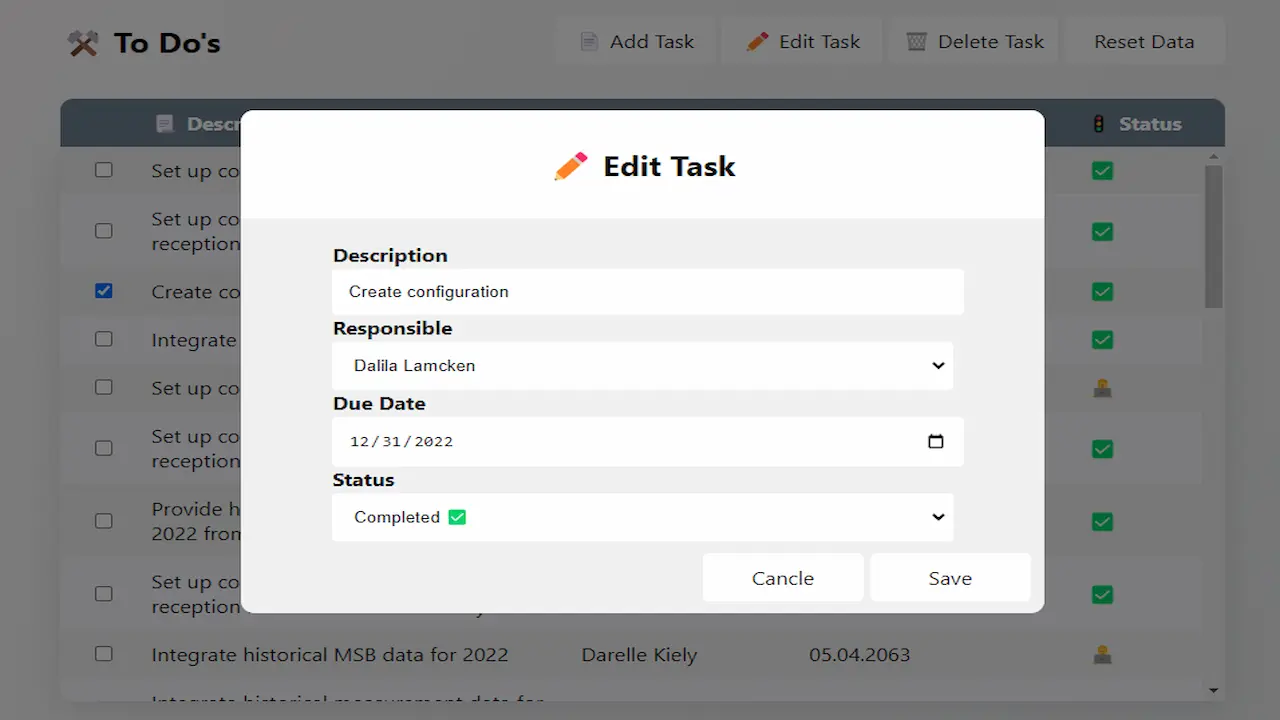Open the Responsible dropdown showing Dalila Lamcken

tap(643, 366)
